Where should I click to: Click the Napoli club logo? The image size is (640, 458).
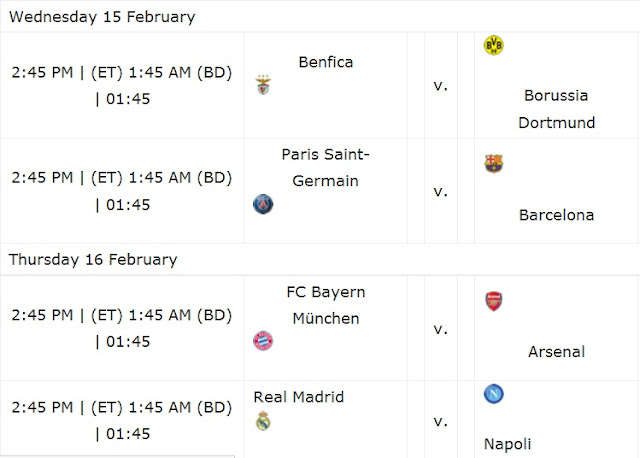click(x=493, y=394)
